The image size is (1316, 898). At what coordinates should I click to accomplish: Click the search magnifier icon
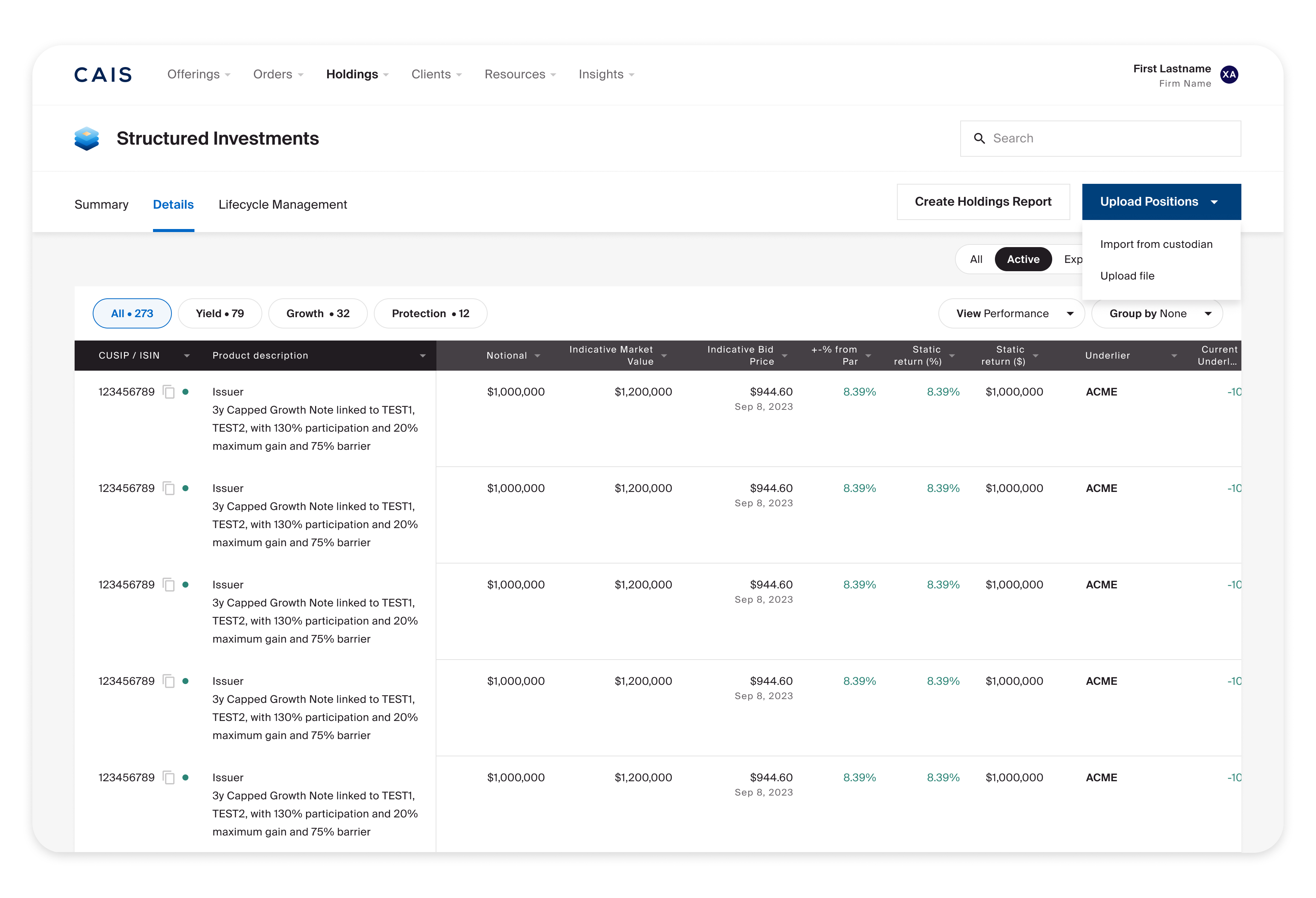[979, 139]
